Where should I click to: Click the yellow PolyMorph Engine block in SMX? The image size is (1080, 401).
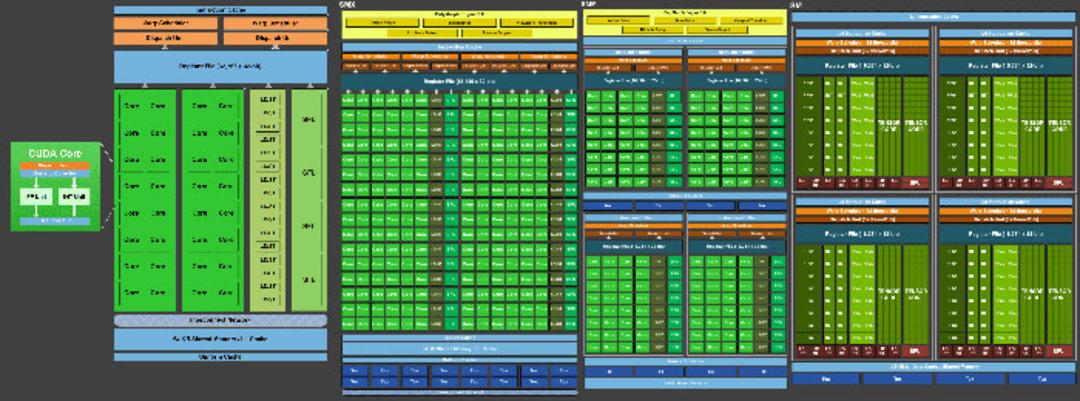[x=459, y=23]
